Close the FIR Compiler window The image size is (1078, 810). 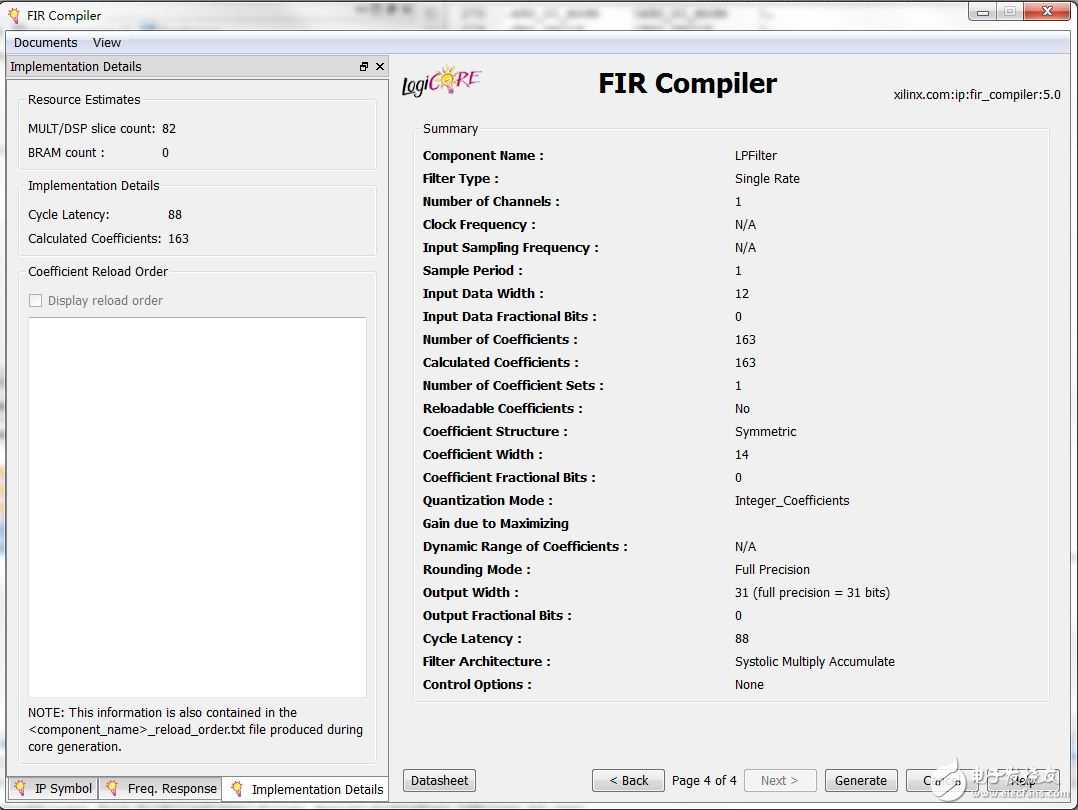pyautogui.click(x=1047, y=11)
